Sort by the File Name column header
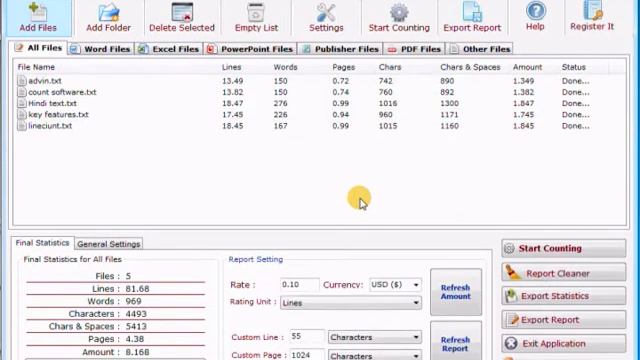The width and height of the screenshot is (640, 360). 36,67
